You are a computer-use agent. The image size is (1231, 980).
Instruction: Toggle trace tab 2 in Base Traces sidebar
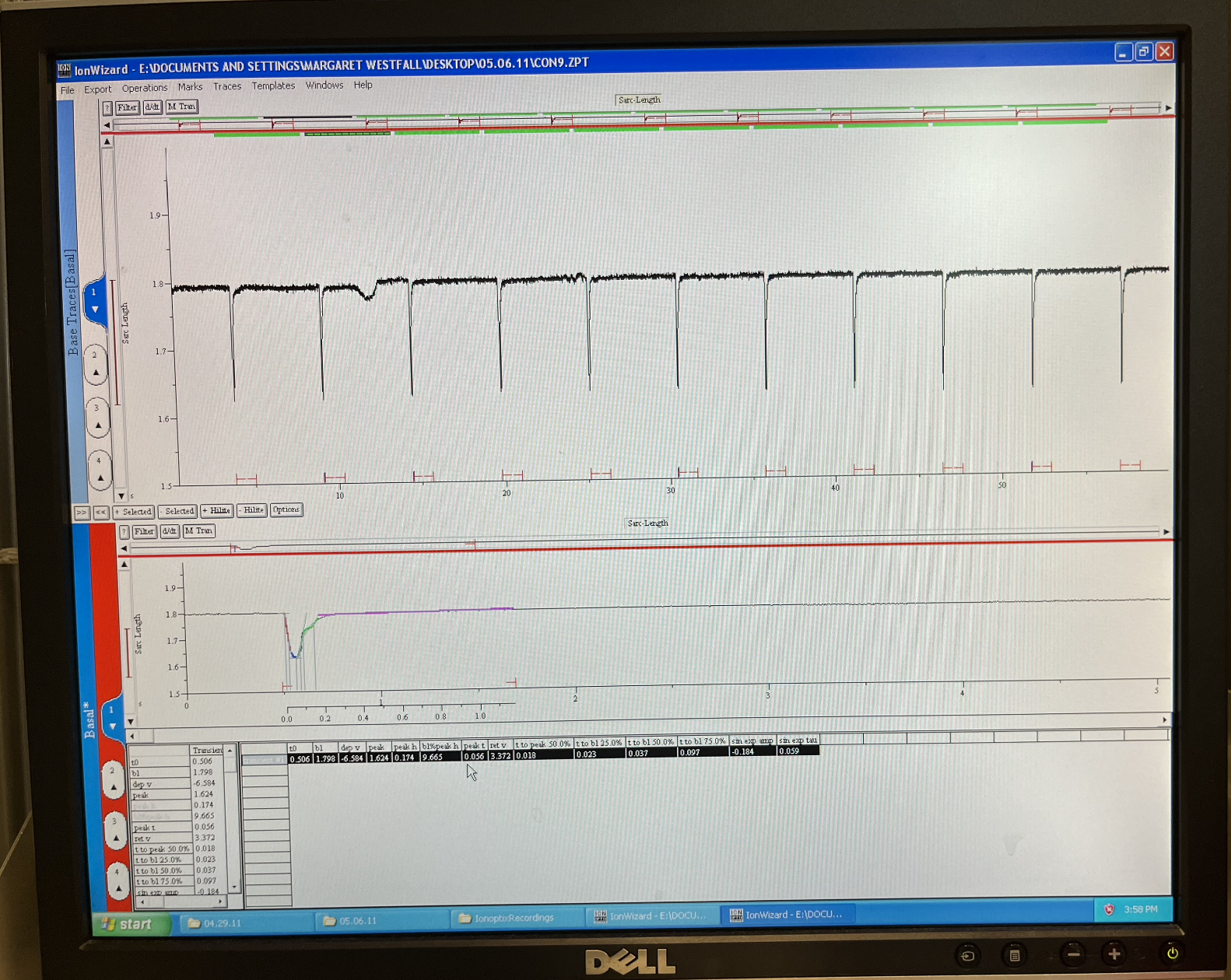point(96,364)
